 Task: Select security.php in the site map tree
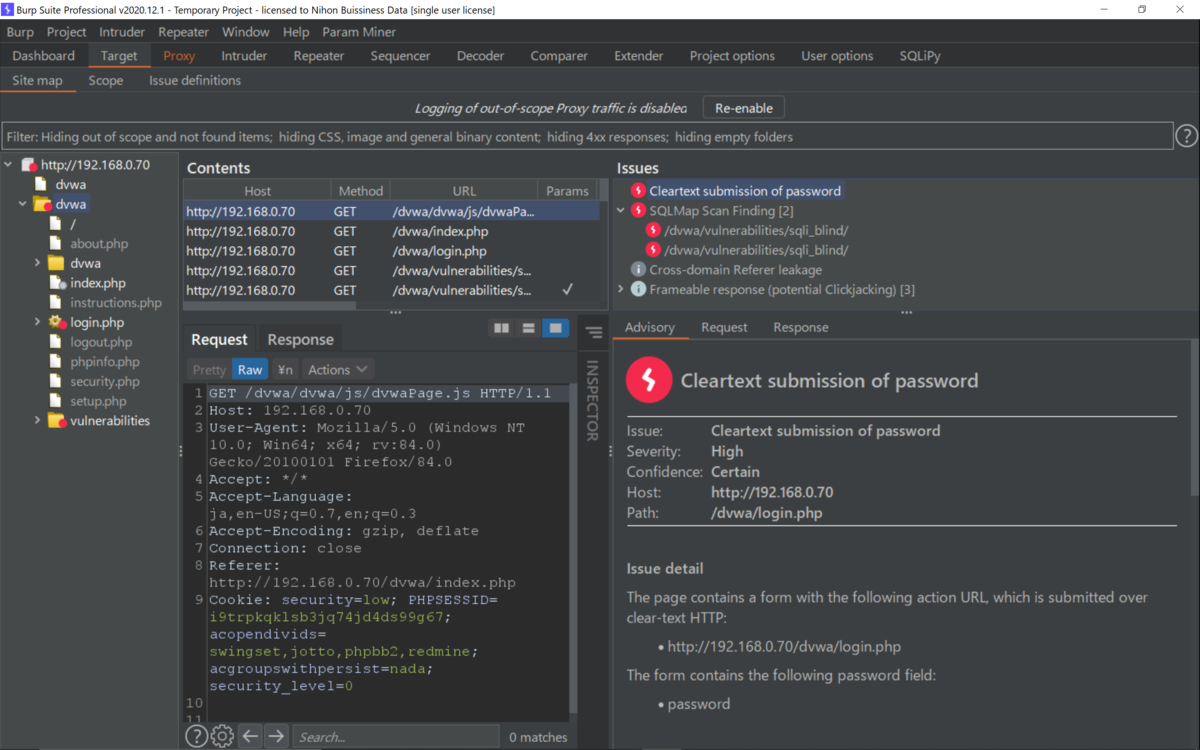coord(105,382)
